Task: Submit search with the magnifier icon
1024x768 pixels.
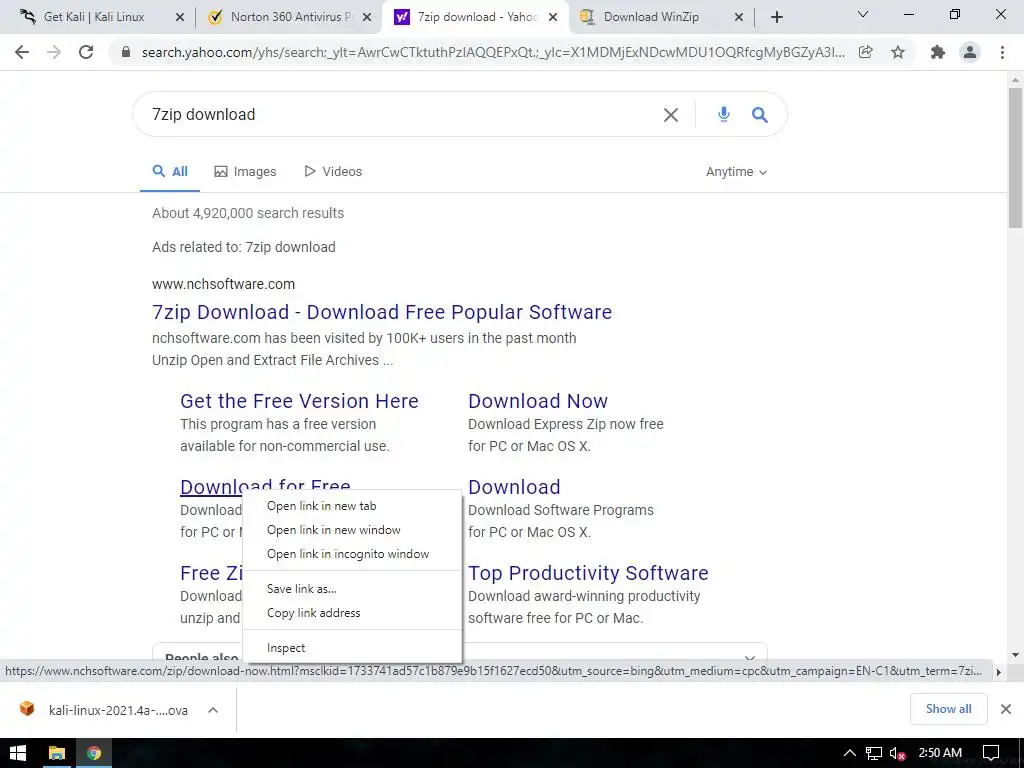Action: click(760, 115)
